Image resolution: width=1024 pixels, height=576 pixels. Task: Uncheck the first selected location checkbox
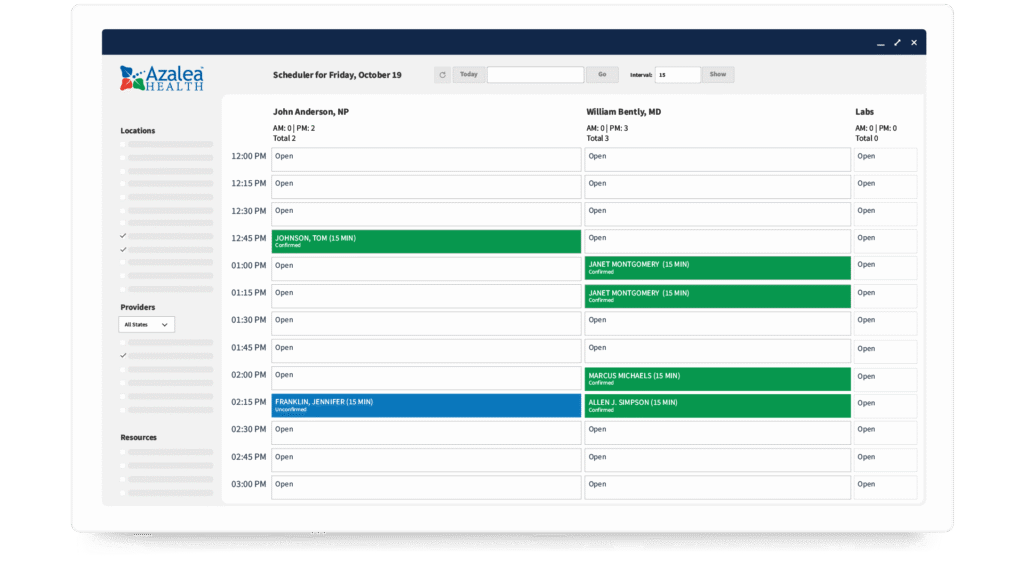[123, 235]
